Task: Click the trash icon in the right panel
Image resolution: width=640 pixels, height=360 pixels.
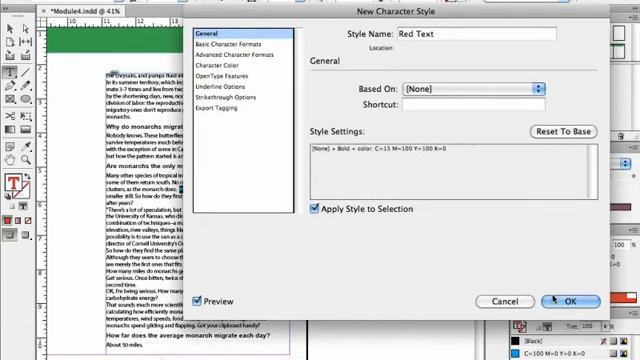Action: pos(620,136)
